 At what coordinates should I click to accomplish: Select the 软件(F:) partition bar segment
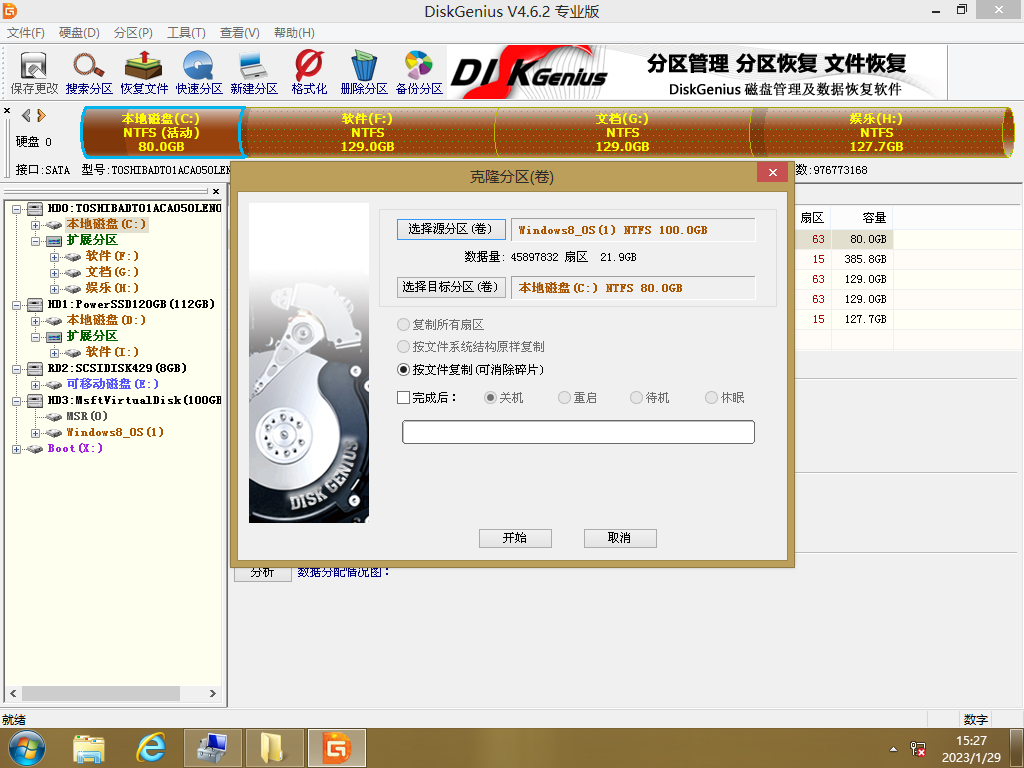(x=368, y=133)
